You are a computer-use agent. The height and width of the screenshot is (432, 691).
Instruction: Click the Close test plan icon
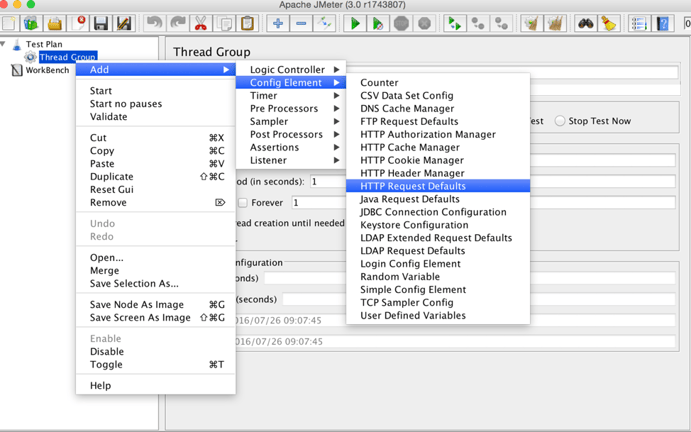[78, 23]
